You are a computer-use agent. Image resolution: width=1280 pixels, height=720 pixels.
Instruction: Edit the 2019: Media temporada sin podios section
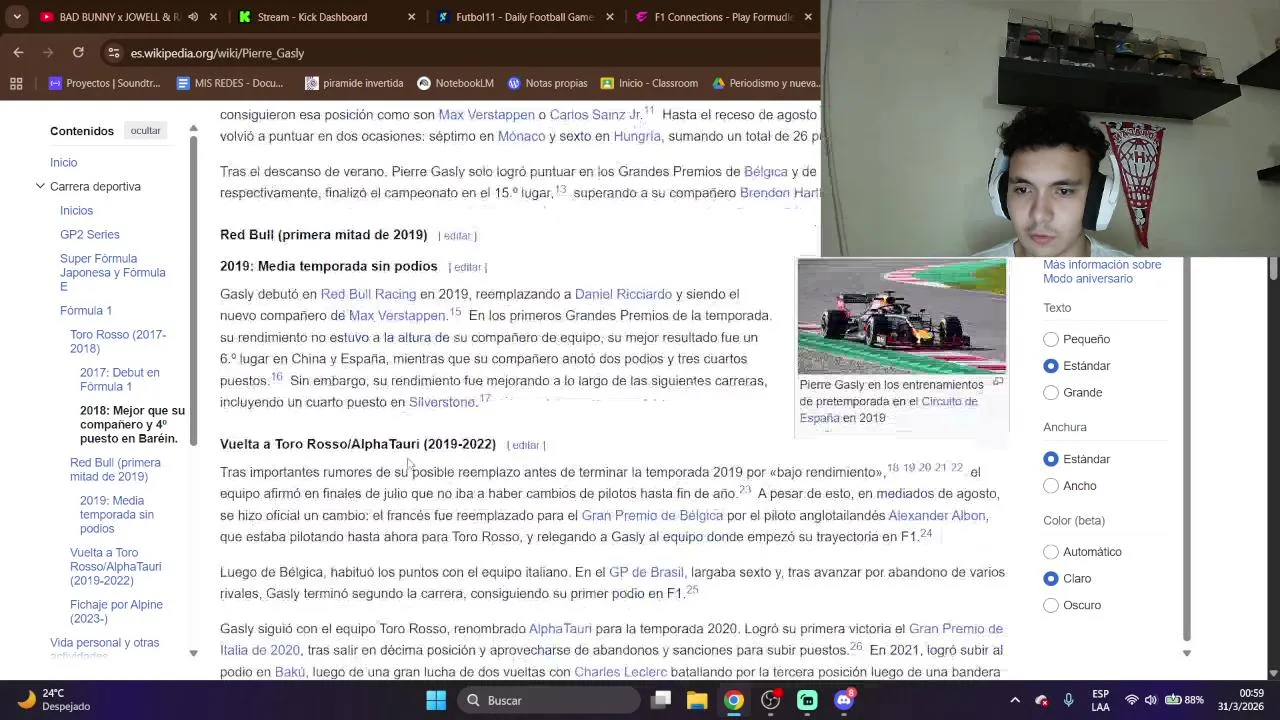[x=467, y=267]
